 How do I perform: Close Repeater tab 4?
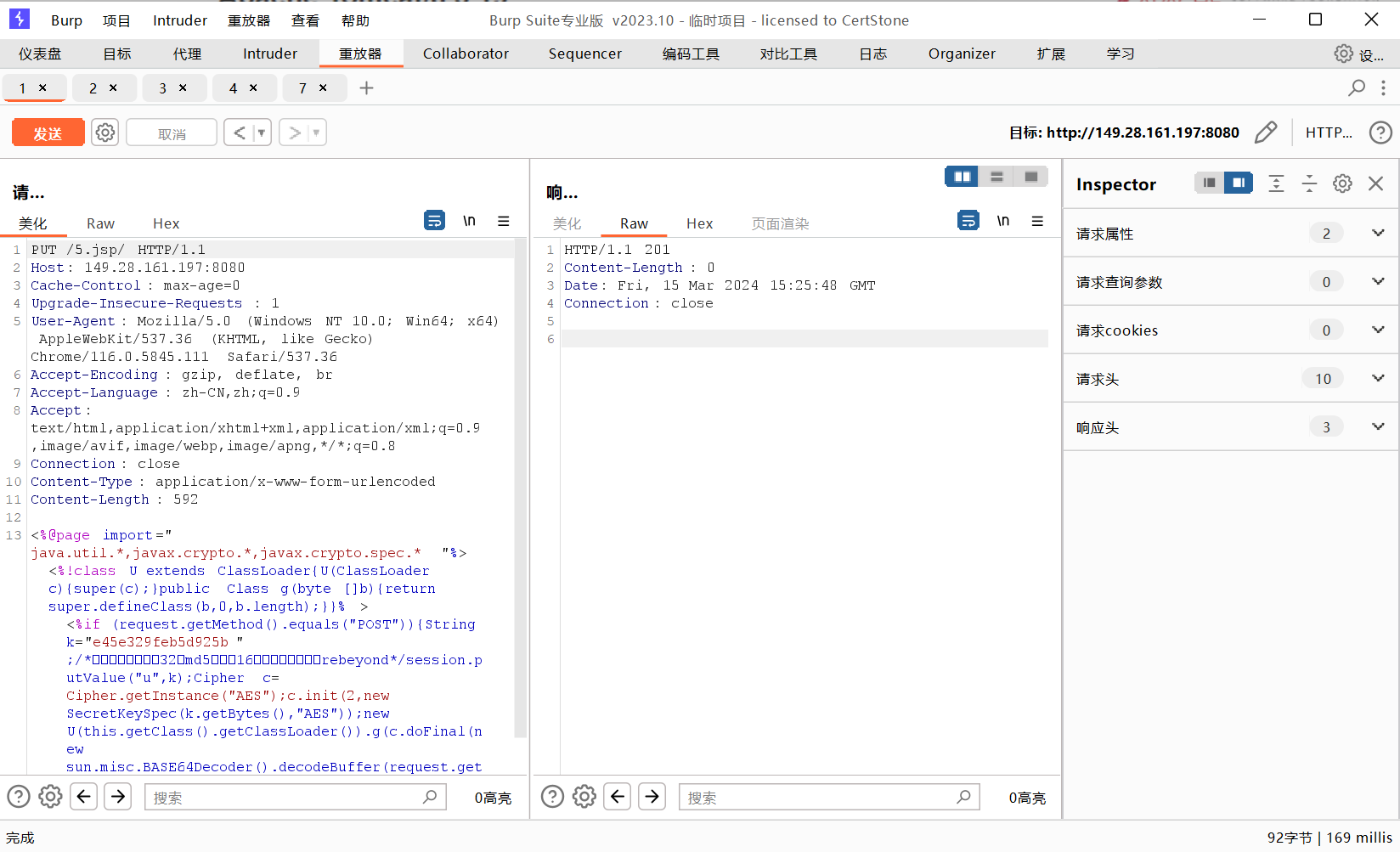click(x=253, y=87)
